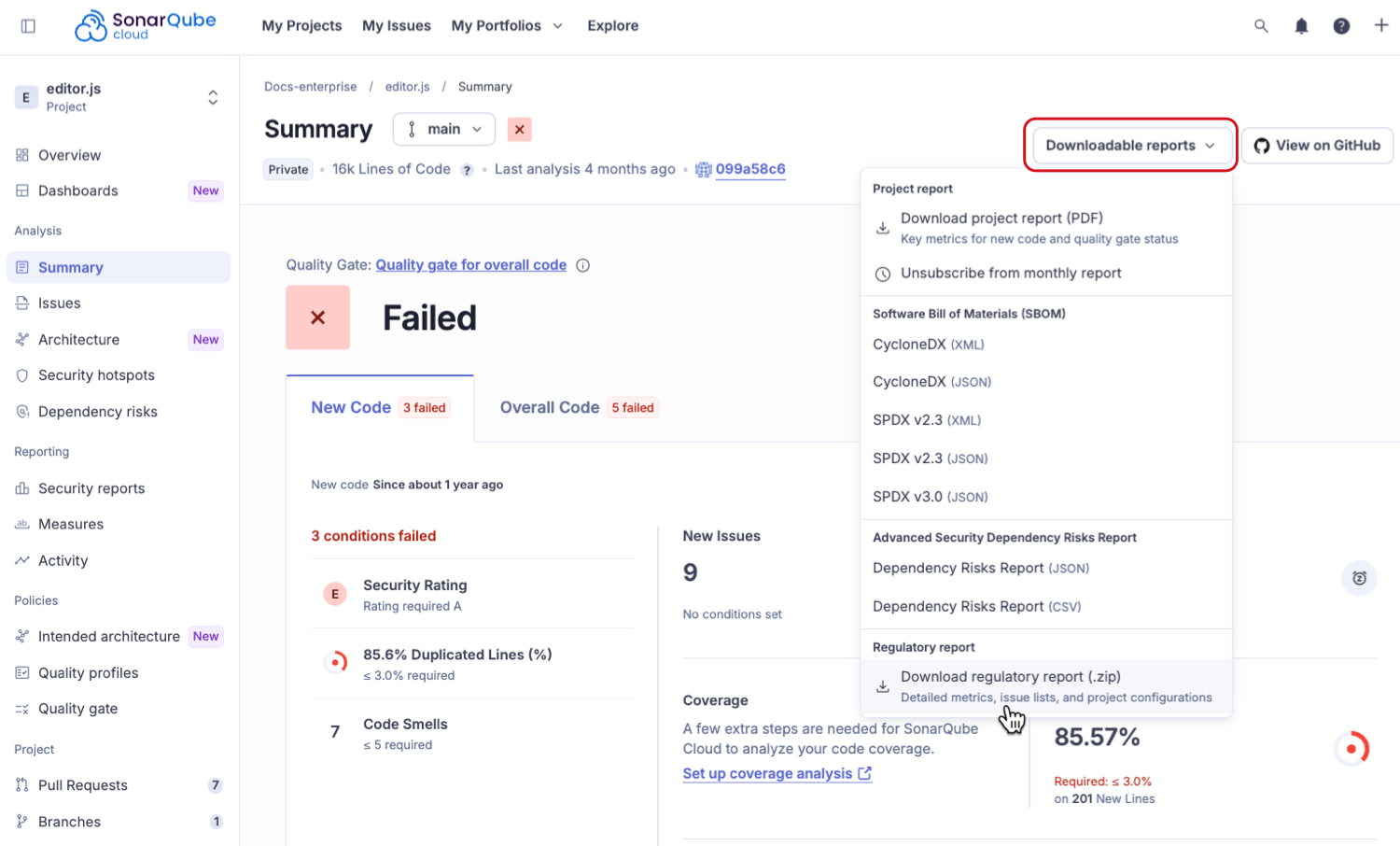This screenshot has height=846, width=1400.
Task: Open notifications bell icon
Action: pyautogui.click(x=1301, y=26)
